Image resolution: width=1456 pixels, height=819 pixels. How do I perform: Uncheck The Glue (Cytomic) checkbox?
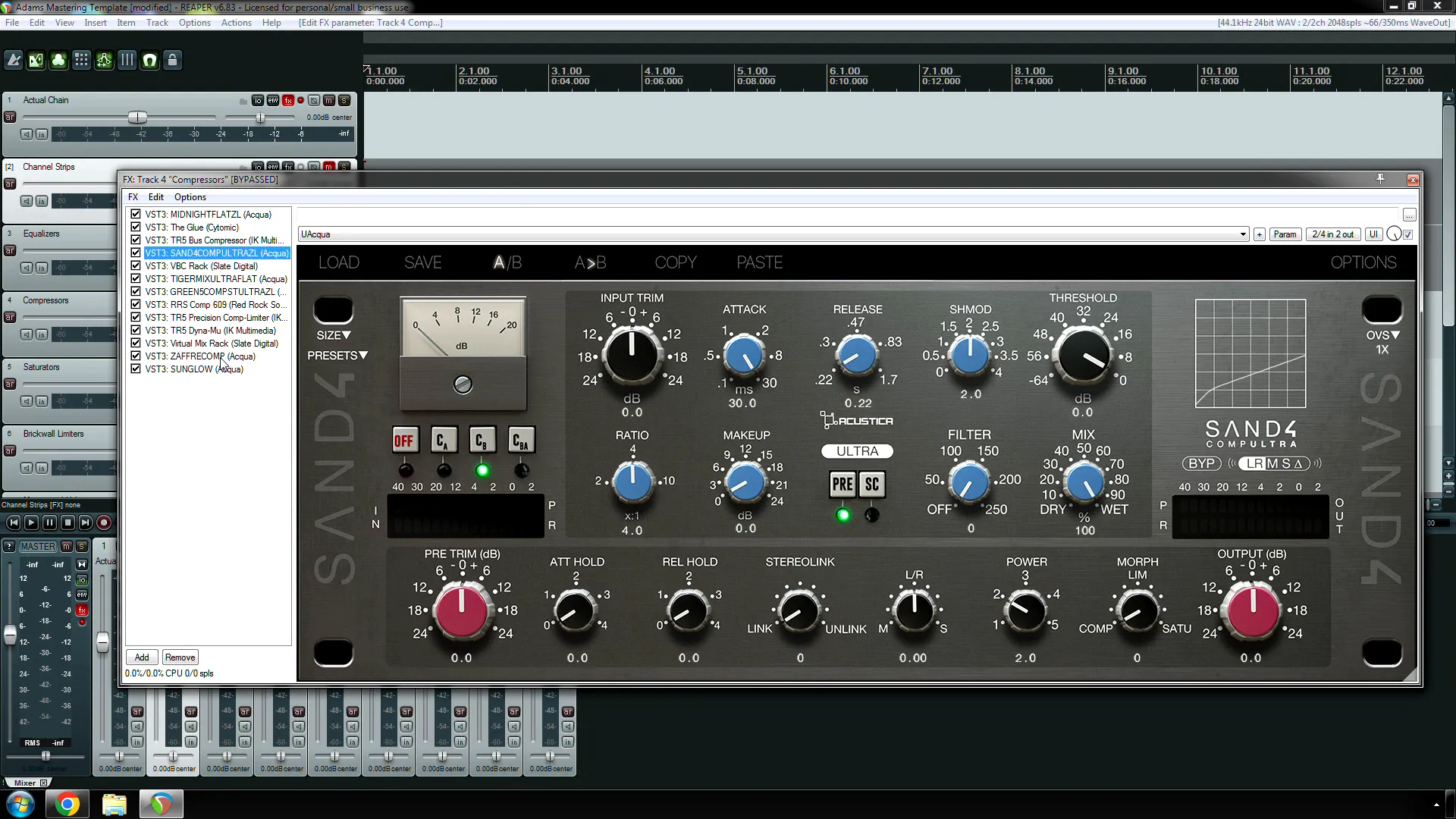(136, 227)
